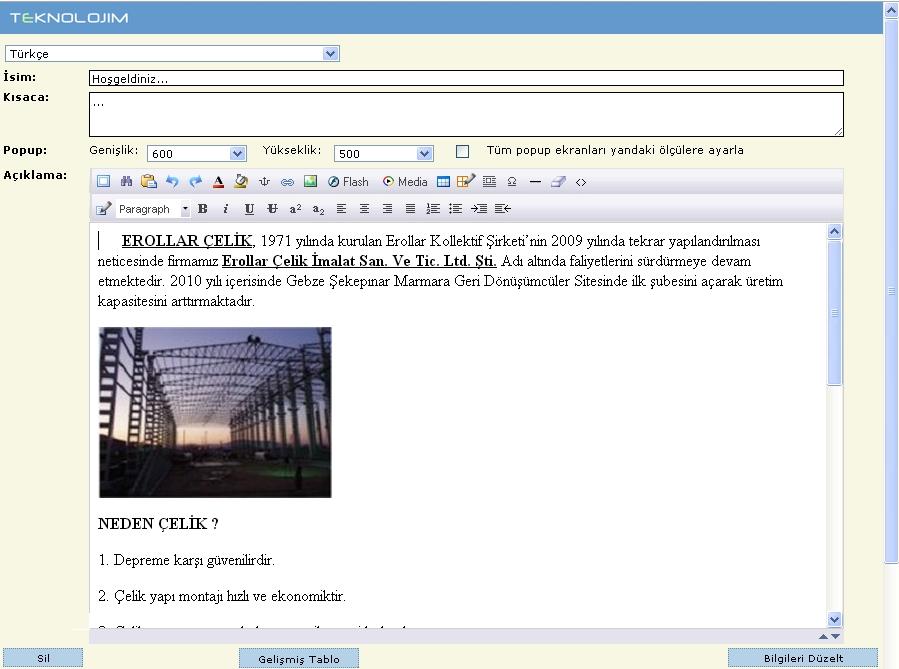Click 'NEDEN ÇELİK ?' heading text

(158, 524)
